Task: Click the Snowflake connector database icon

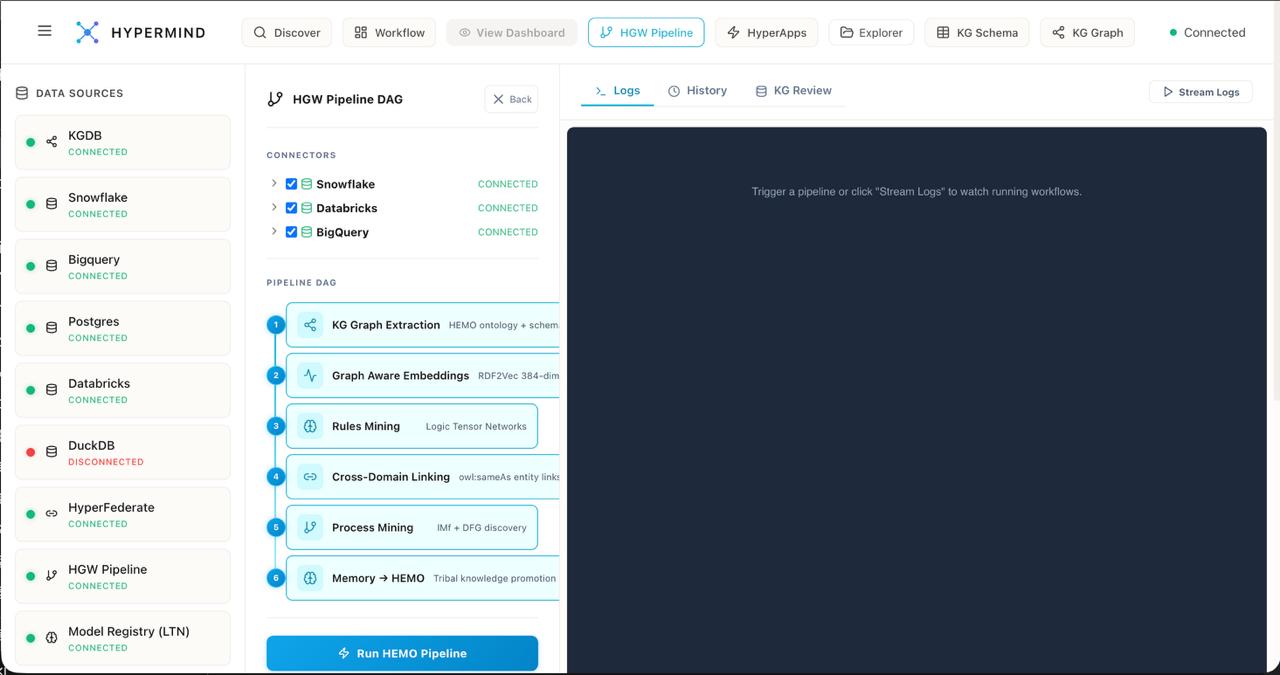Action: [x=307, y=184]
